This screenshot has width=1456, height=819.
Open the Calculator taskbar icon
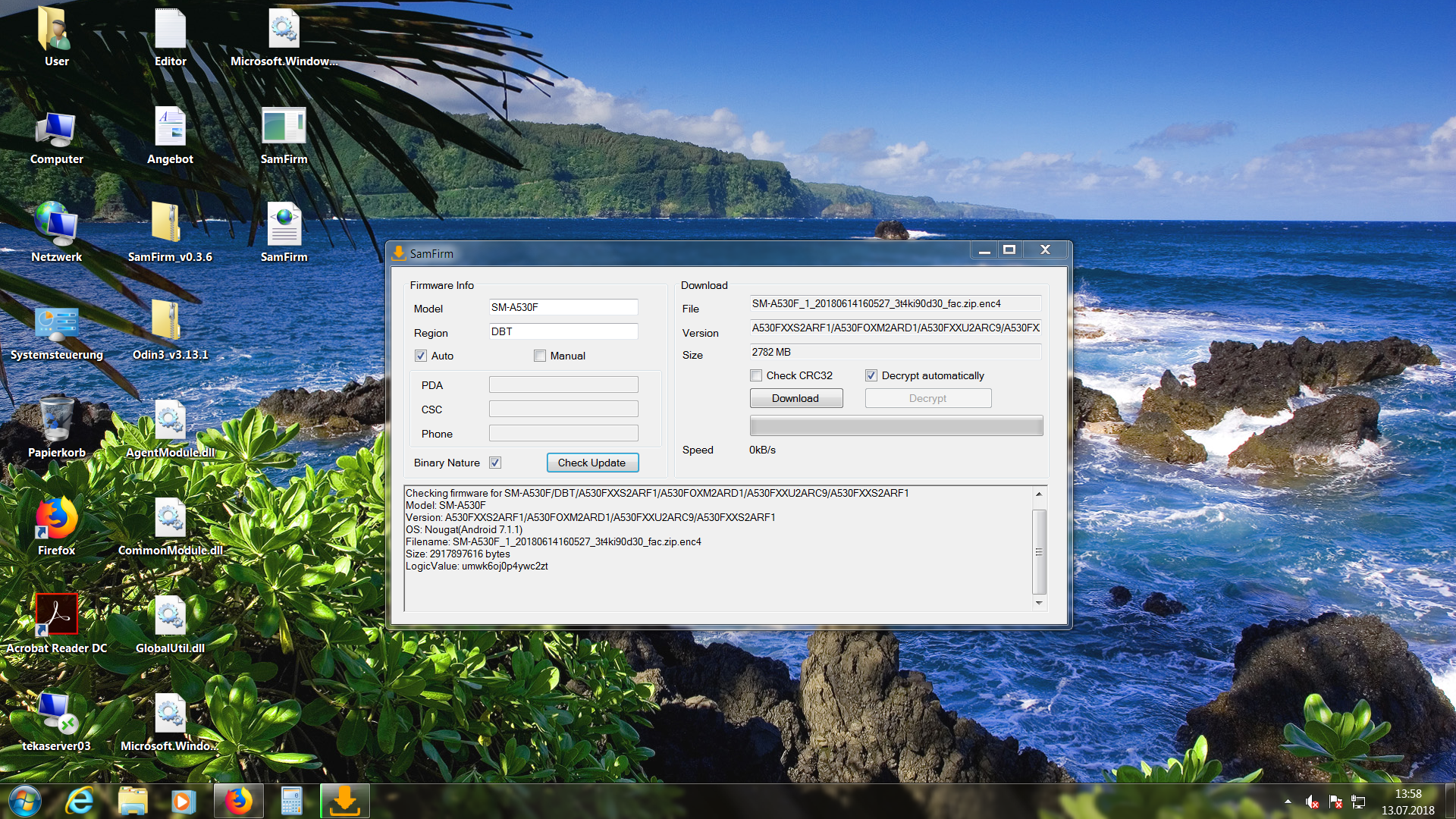click(291, 802)
